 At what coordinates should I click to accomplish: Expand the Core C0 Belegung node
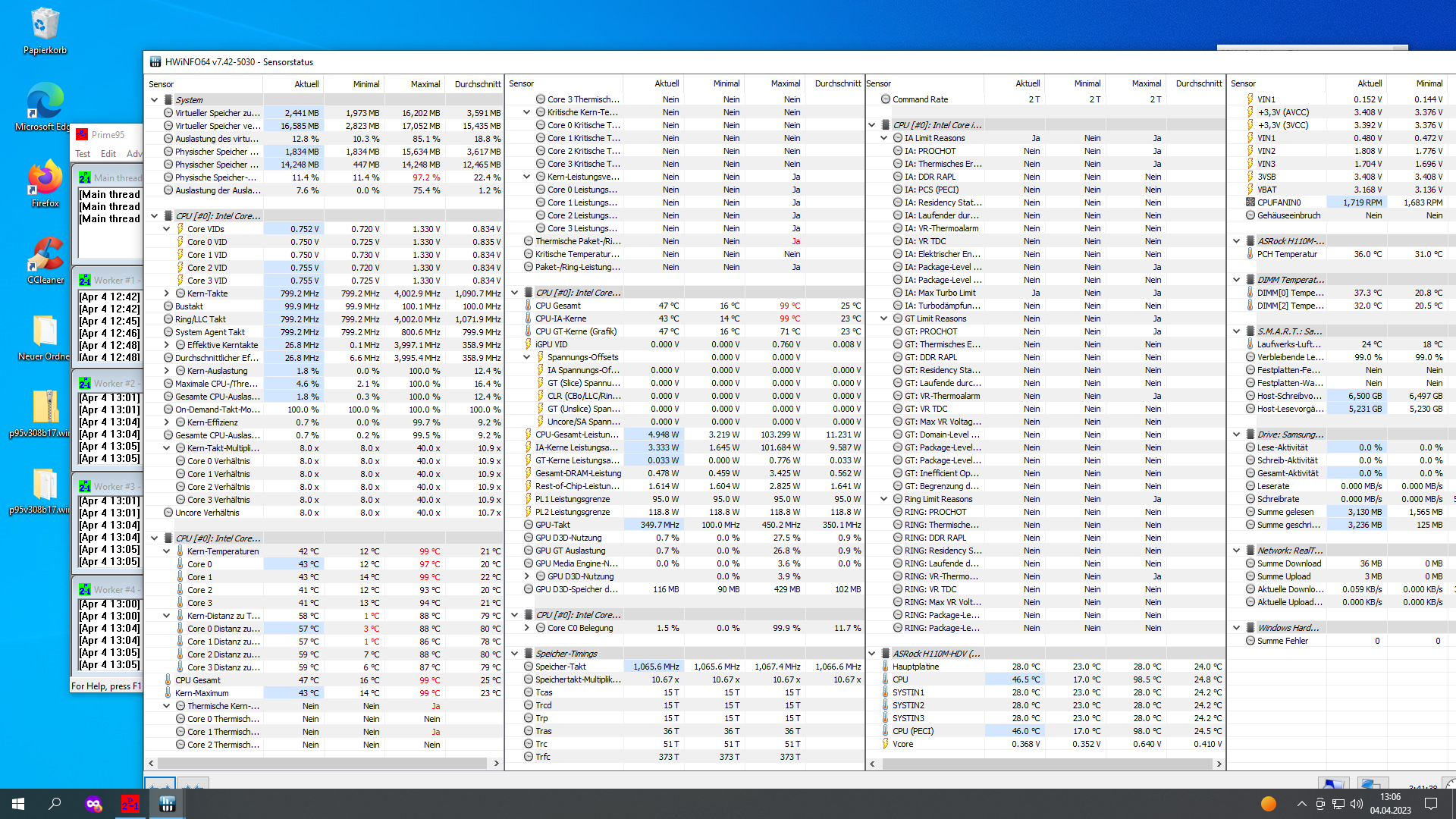[527, 628]
